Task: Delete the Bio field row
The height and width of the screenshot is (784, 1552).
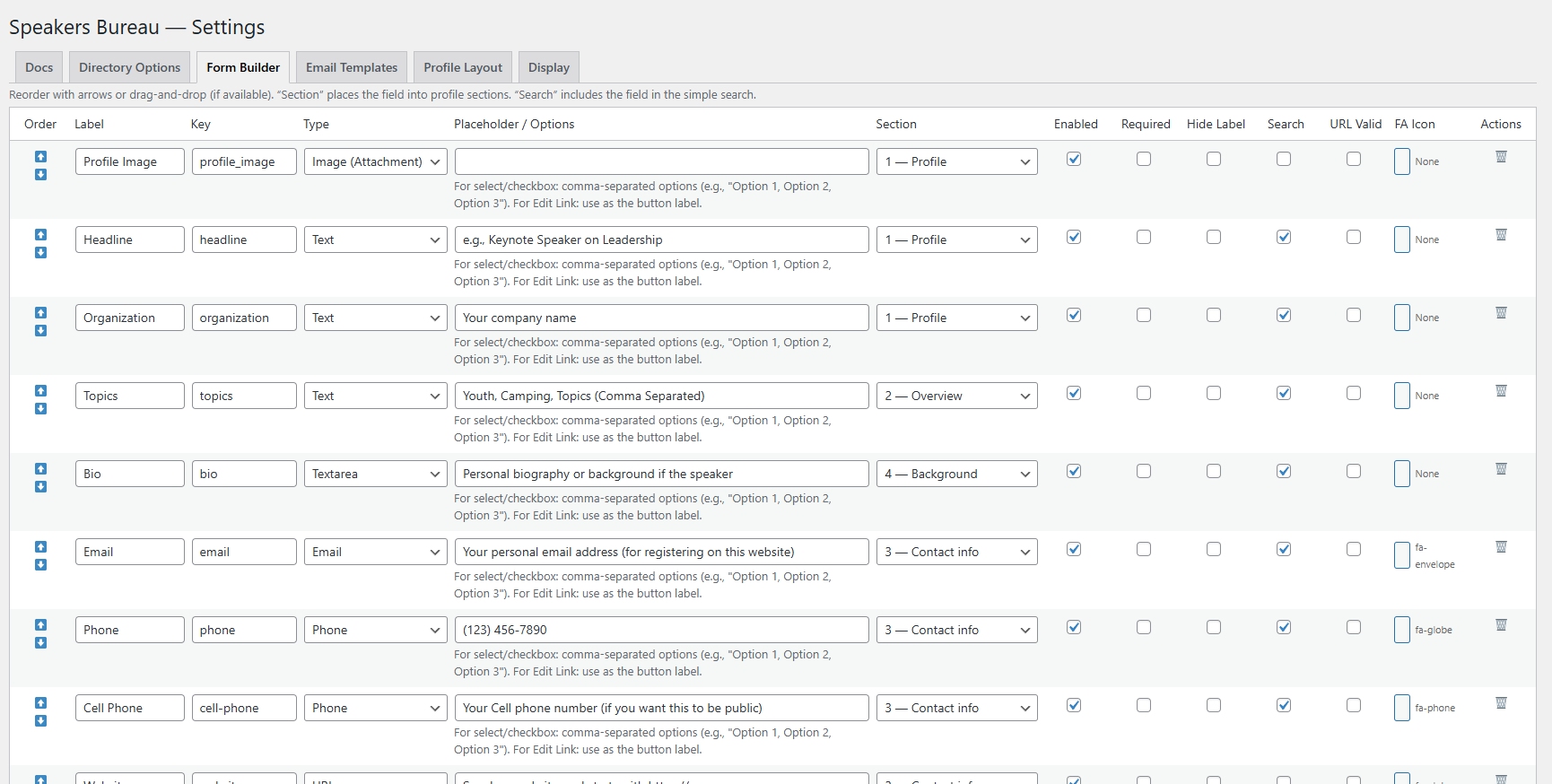Action: point(1501,469)
